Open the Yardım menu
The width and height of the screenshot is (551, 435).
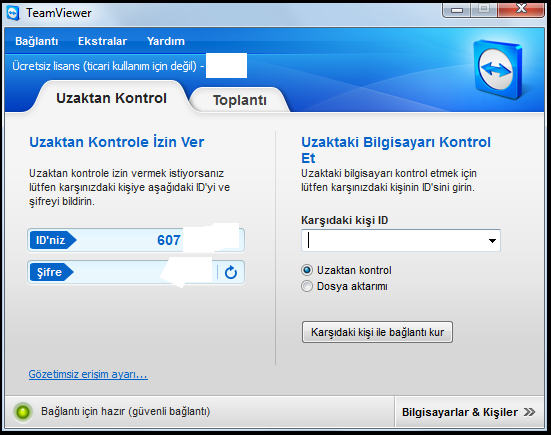[x=166, y=41]
